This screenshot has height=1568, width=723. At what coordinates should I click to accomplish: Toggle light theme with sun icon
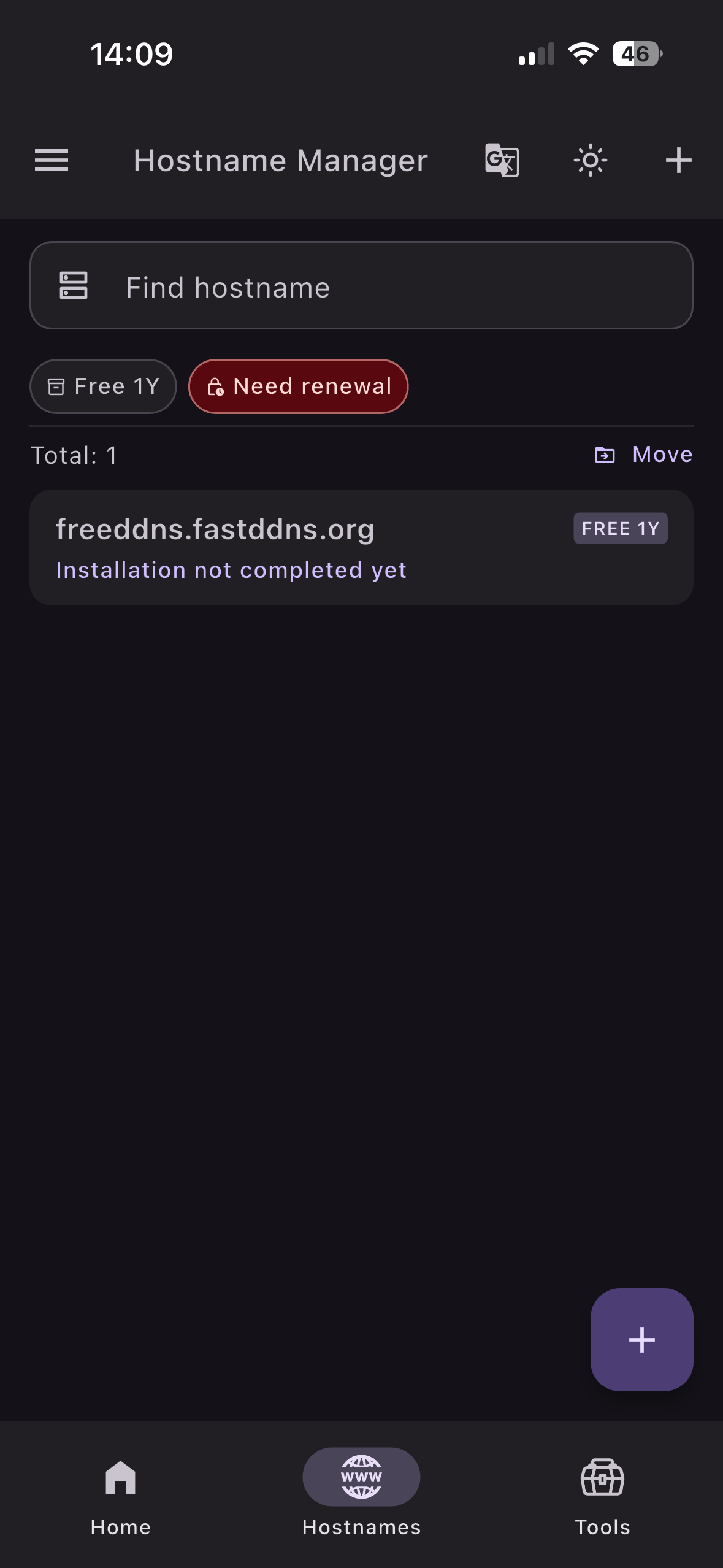590,161
